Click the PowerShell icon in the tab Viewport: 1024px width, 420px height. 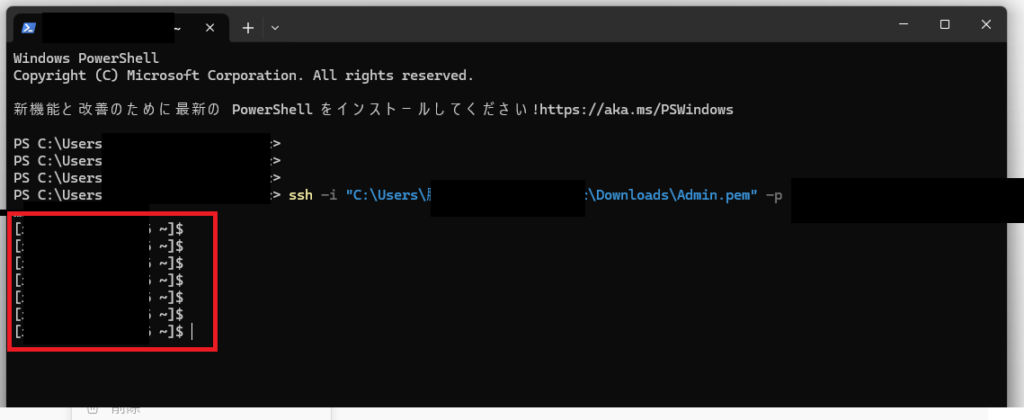pyautogui.click(x=28, y=27)
